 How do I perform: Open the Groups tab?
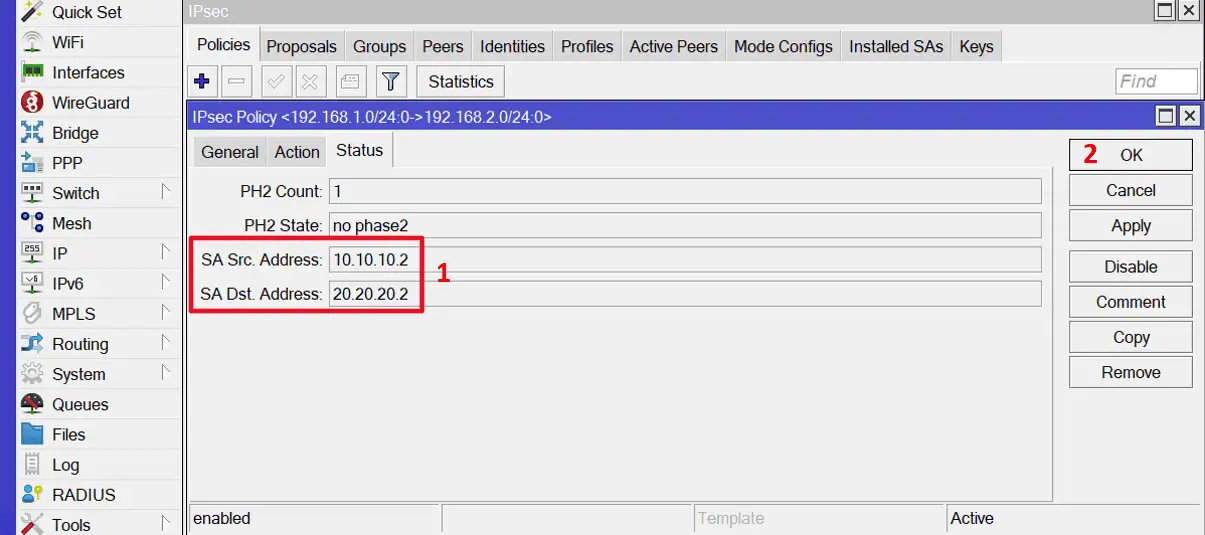point(380,46)
